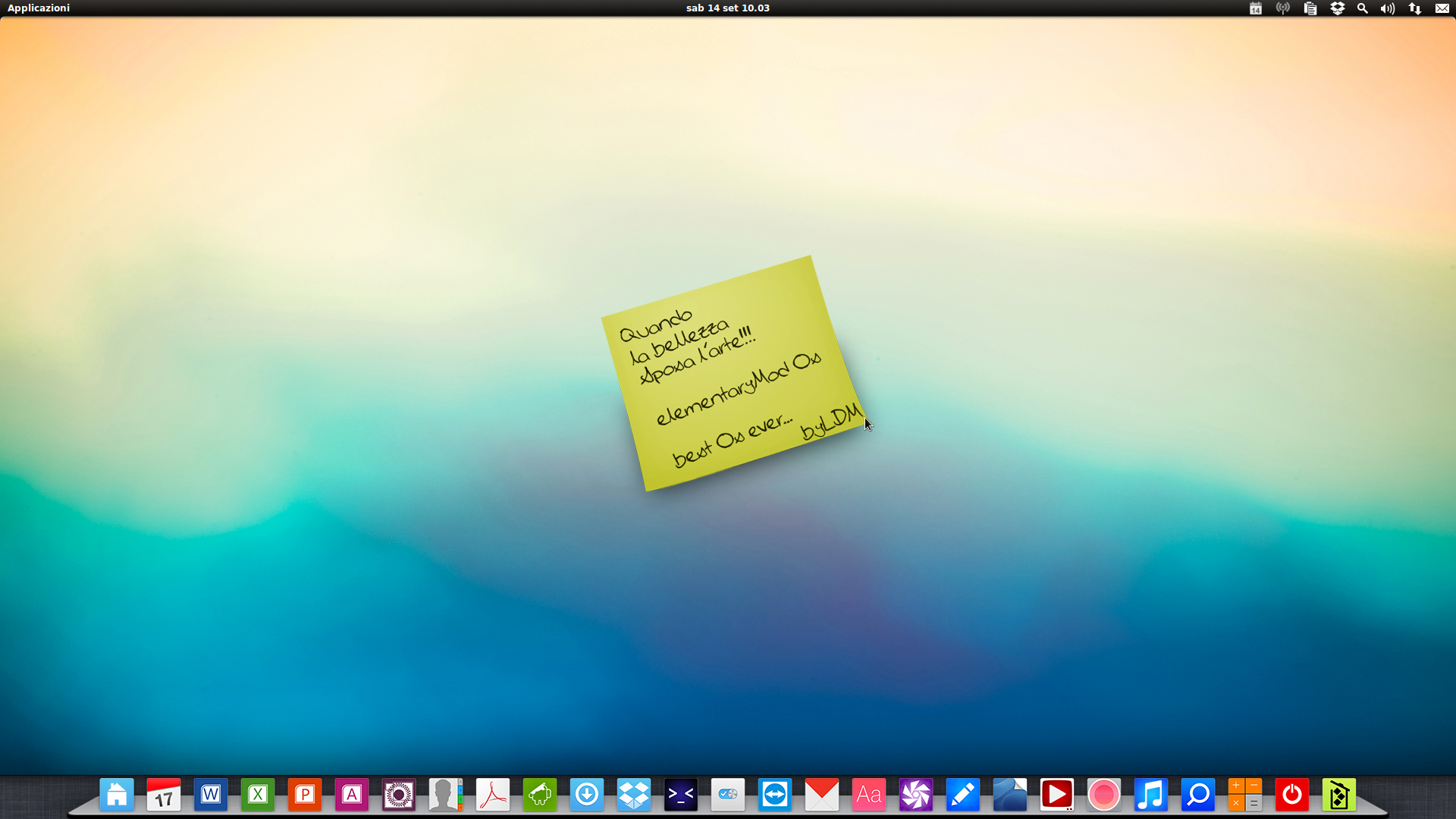Click the yellow sticky note on desktop
Image resolution: width=1456 pixels, height=819 pixels.
click(733, 373)
